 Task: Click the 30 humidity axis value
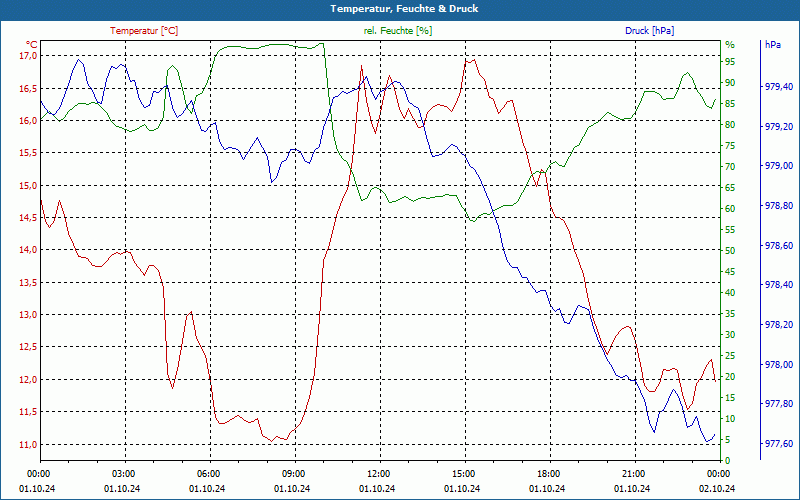point(730,335)
